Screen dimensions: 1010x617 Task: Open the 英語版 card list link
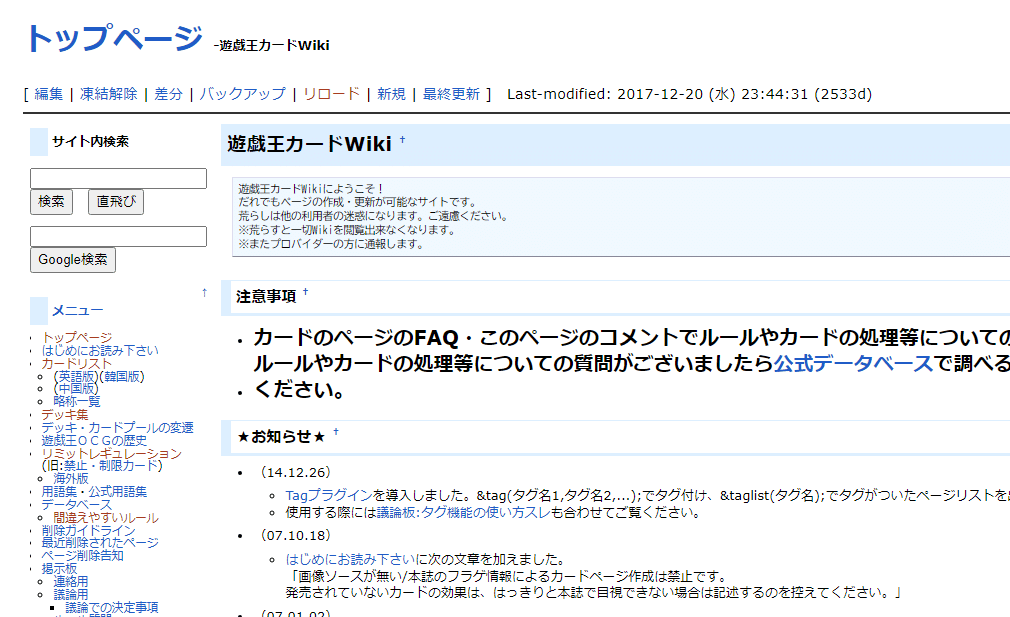tap(77, 376)
